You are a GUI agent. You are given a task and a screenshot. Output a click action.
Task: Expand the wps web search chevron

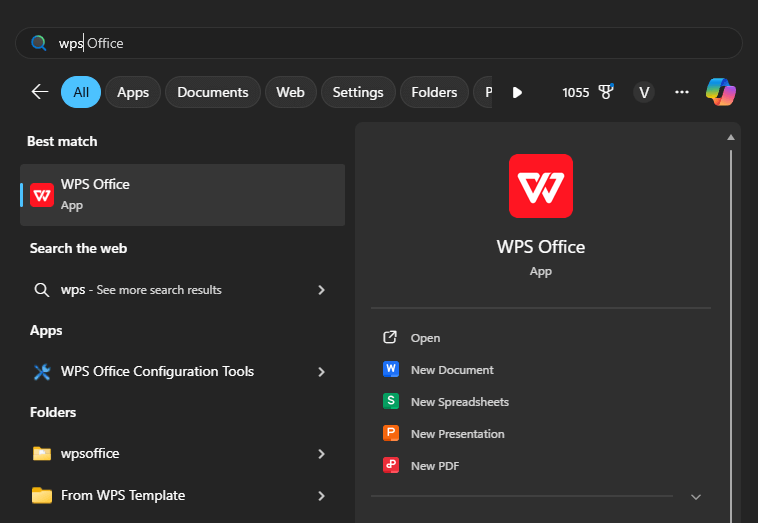321,290
